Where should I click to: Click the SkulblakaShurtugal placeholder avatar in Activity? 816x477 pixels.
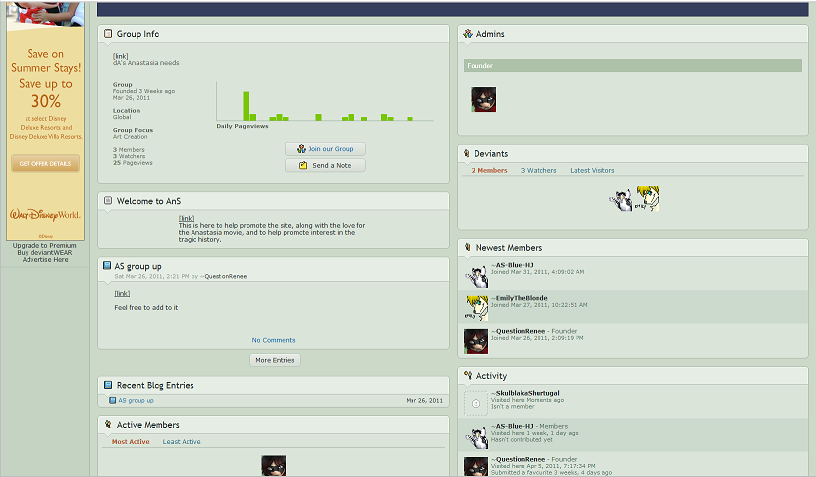476,403
